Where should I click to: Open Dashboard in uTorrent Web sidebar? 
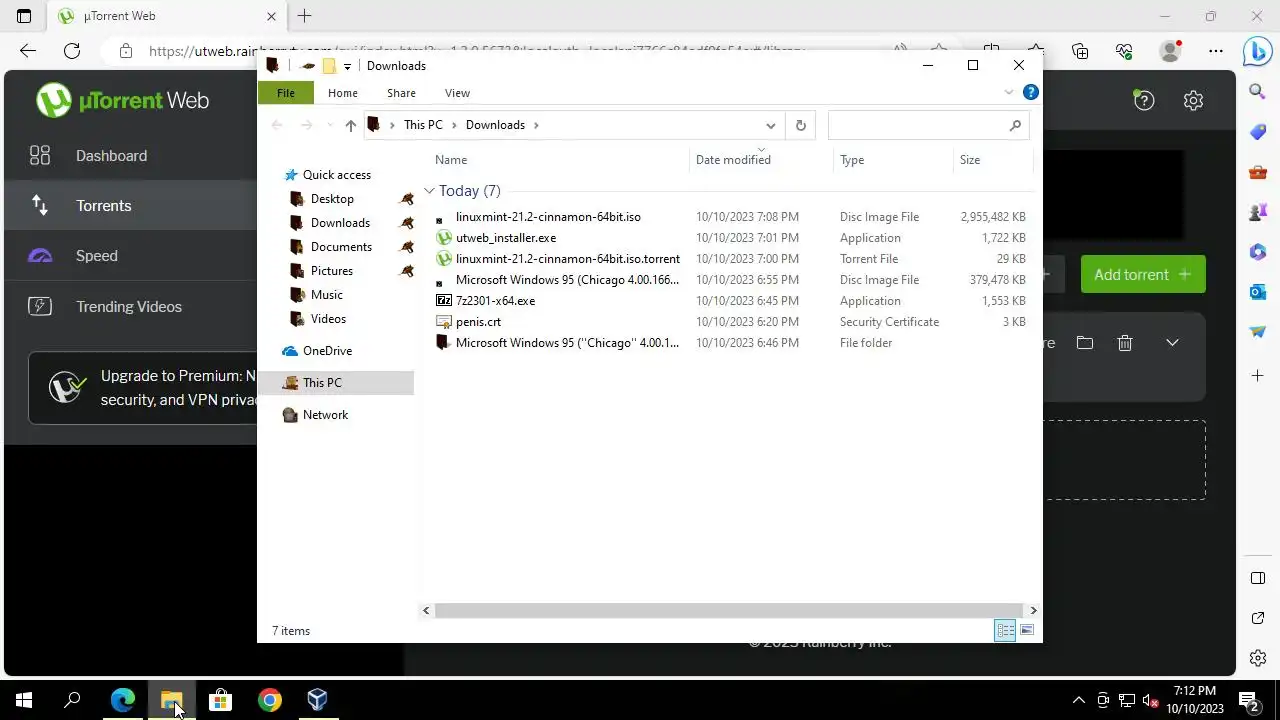point(111,156)
